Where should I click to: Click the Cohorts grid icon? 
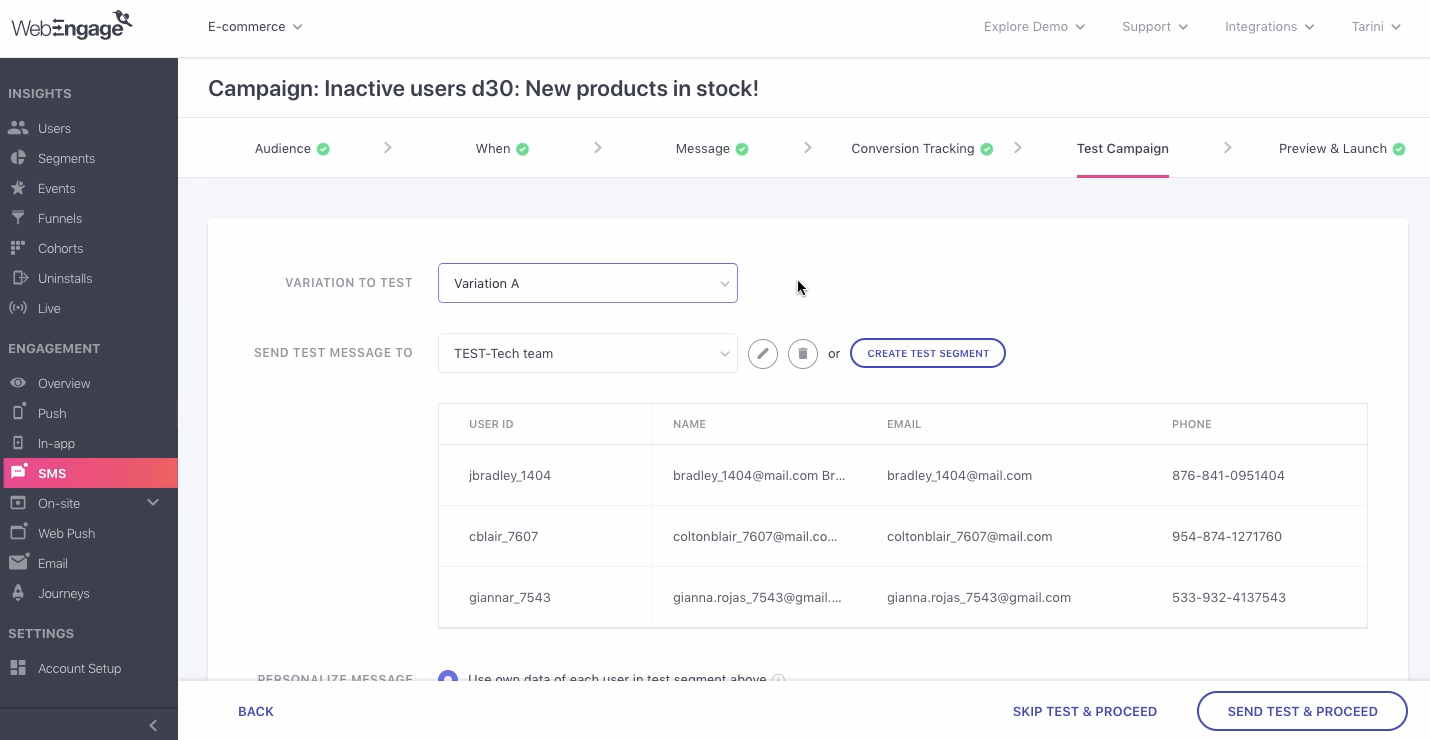click(18, 248)
